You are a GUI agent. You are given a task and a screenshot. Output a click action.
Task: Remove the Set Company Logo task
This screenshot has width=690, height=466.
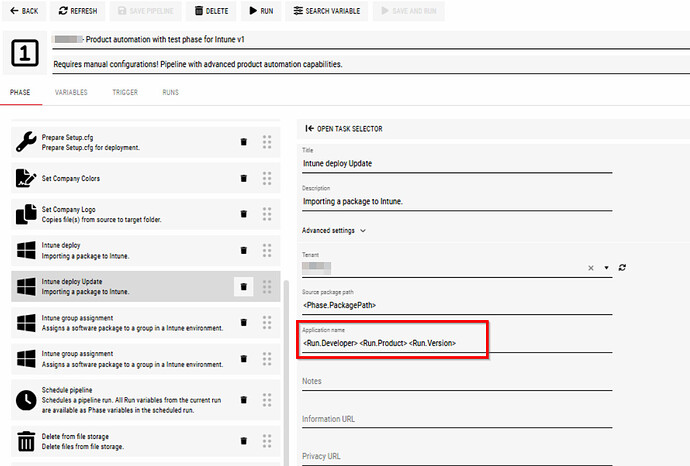243,214
